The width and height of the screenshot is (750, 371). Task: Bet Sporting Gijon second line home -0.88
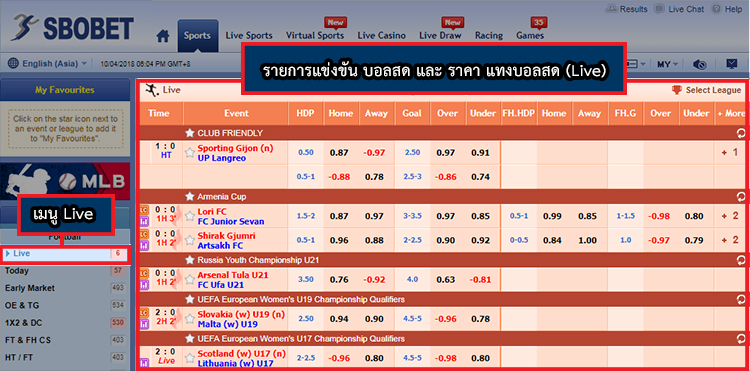pos(339,177)
